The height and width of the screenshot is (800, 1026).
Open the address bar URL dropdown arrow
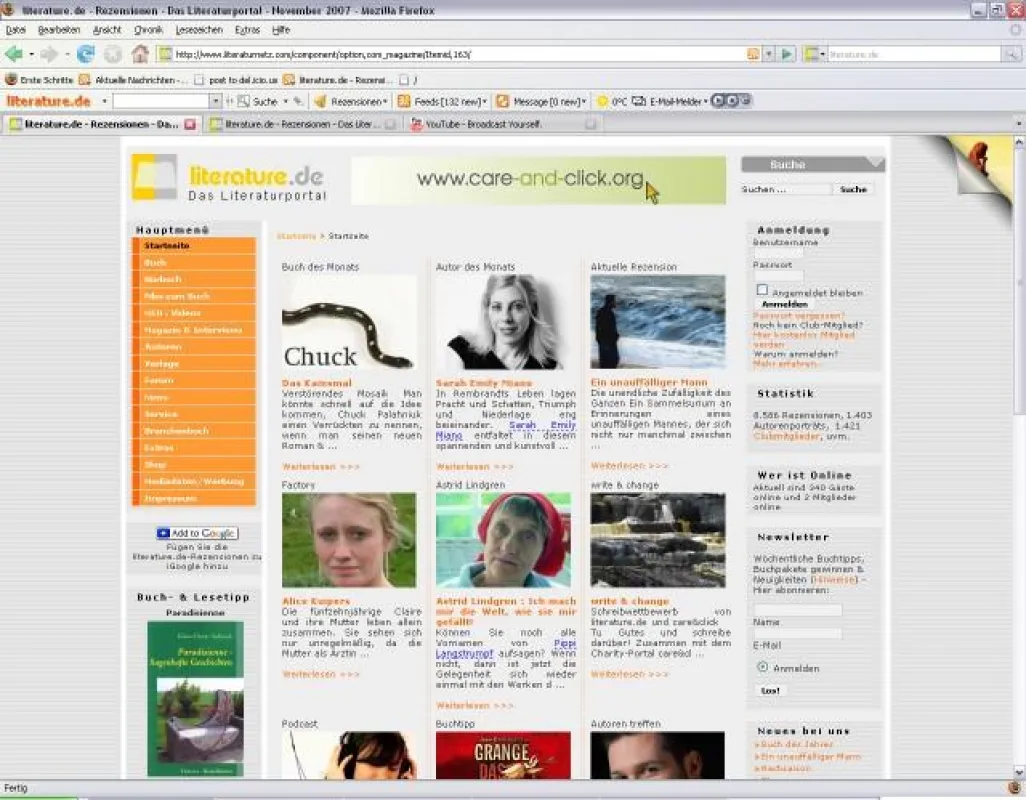coord(770,54)
